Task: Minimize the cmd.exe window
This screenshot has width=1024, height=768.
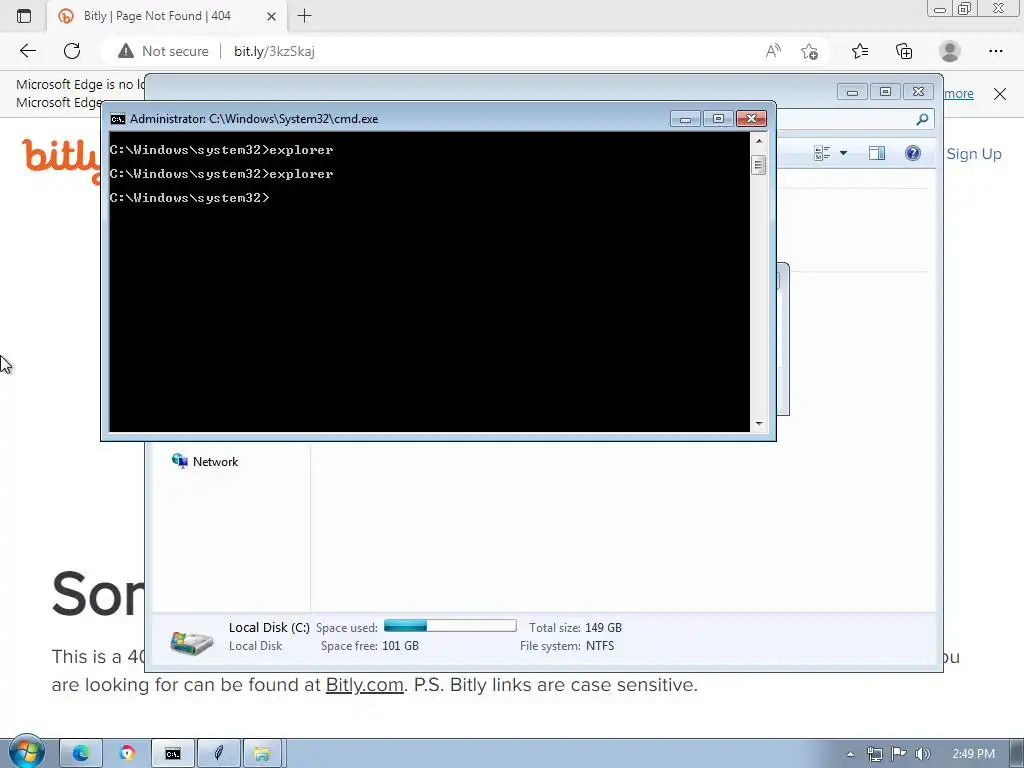Action: [x=685, y=119]
